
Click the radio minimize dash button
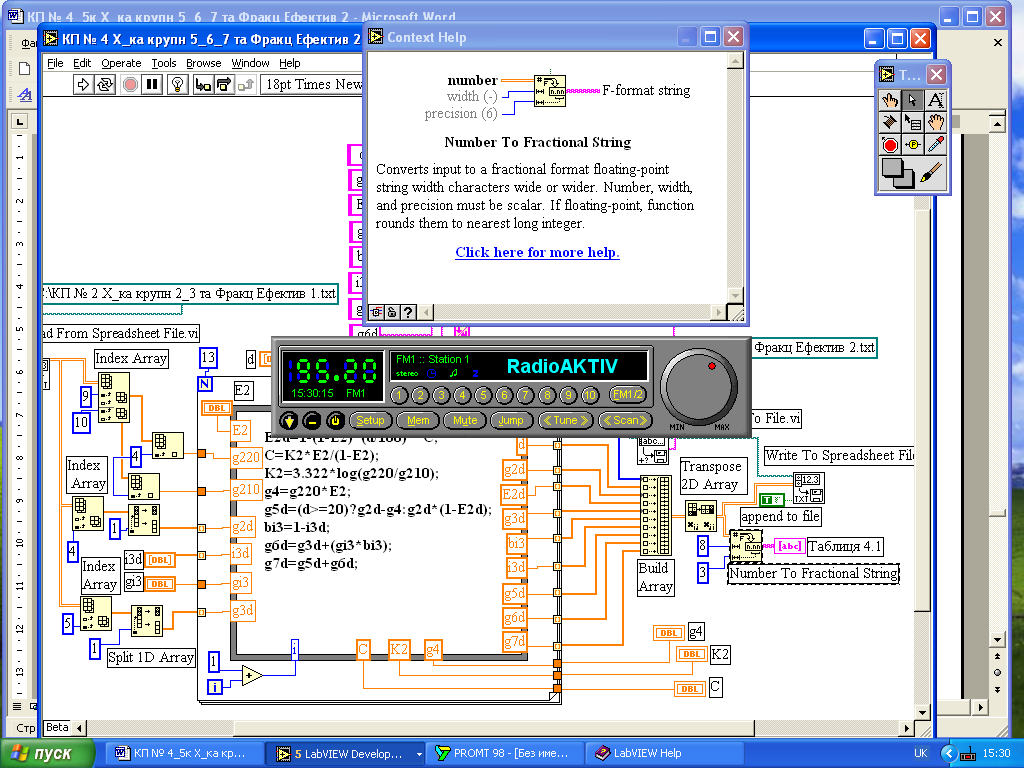(312, 421)
